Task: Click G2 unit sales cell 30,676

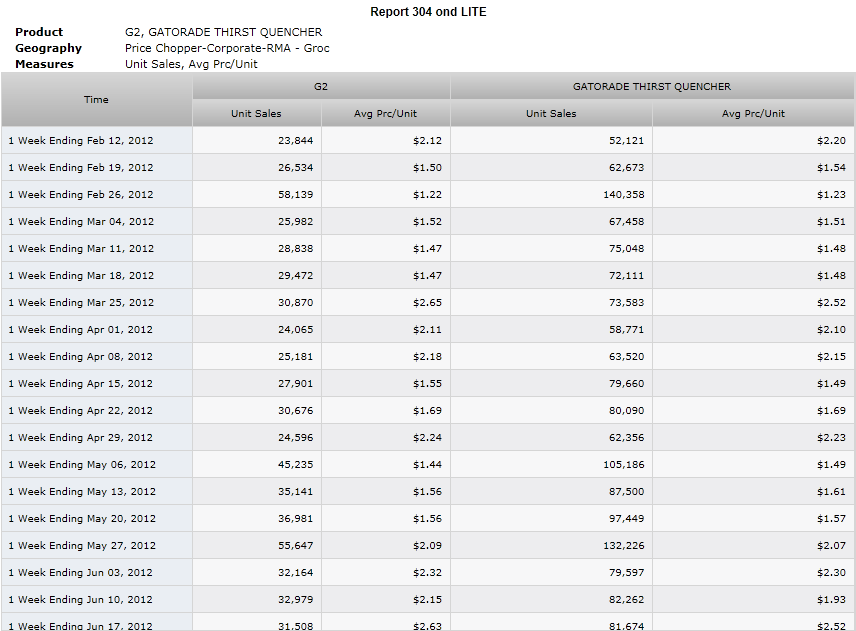Action: pos(257,410)
